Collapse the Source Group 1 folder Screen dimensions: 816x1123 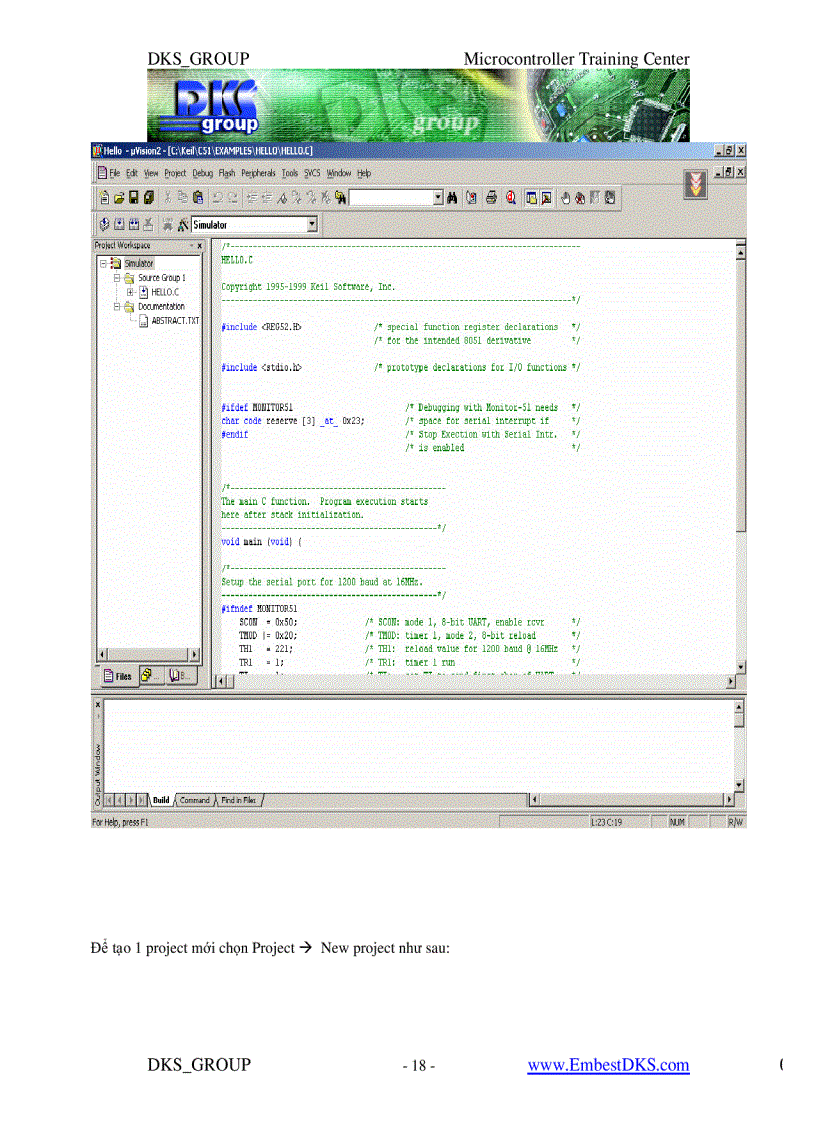[x=116, y=277]
